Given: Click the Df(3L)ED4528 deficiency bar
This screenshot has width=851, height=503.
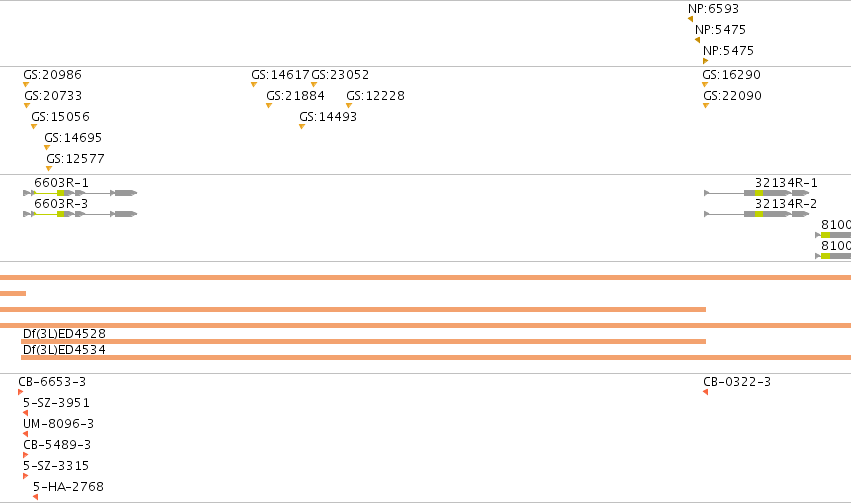Looking at the screenshot, I should 364,341.
